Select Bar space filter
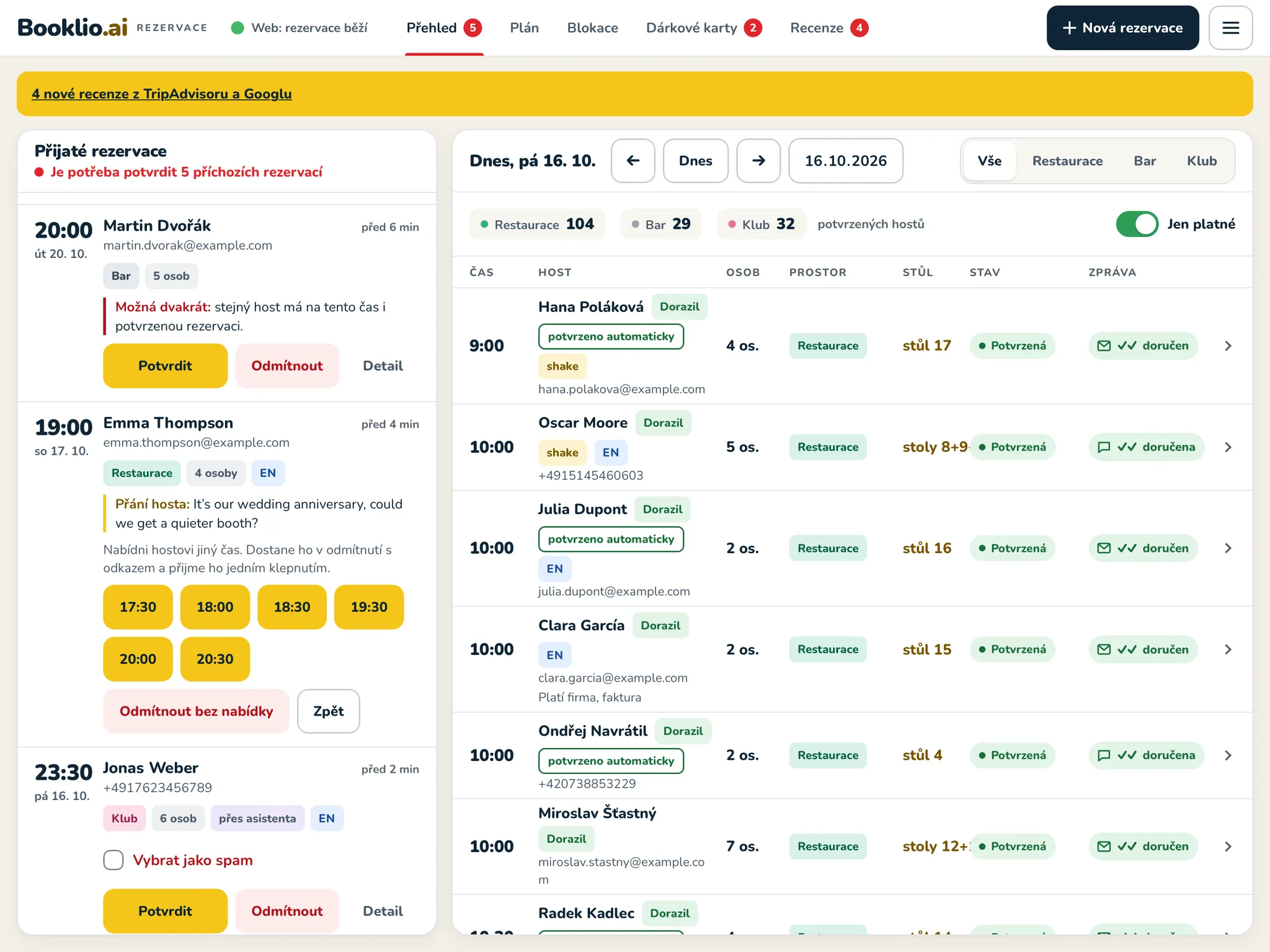 click(1145, 161)
